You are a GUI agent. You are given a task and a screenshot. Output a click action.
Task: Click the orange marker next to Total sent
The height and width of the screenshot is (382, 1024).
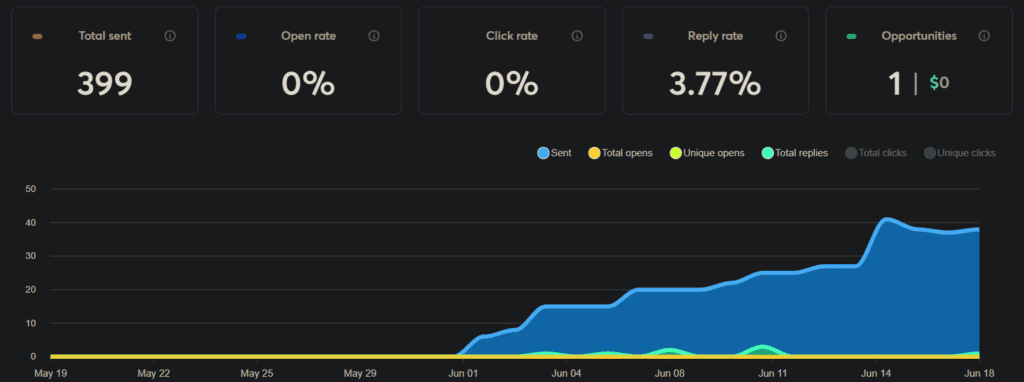[x=37, y=37]
